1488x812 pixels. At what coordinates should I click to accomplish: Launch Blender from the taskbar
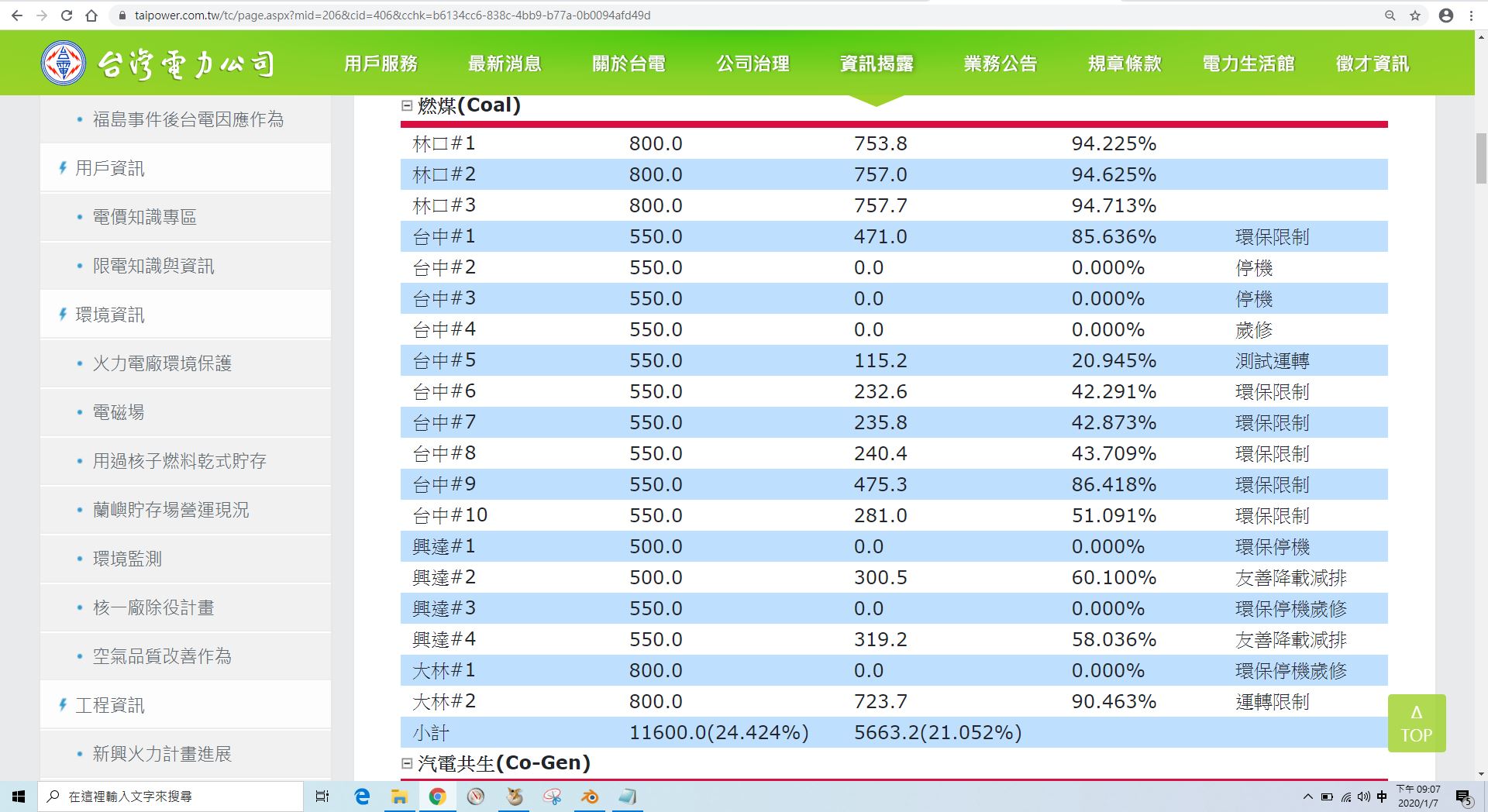point(590,797)
